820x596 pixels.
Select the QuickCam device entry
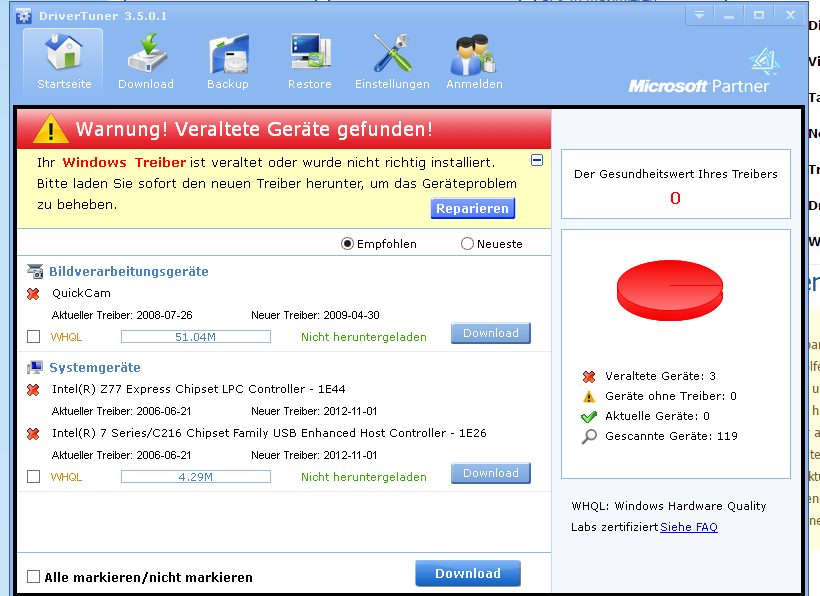81,293
